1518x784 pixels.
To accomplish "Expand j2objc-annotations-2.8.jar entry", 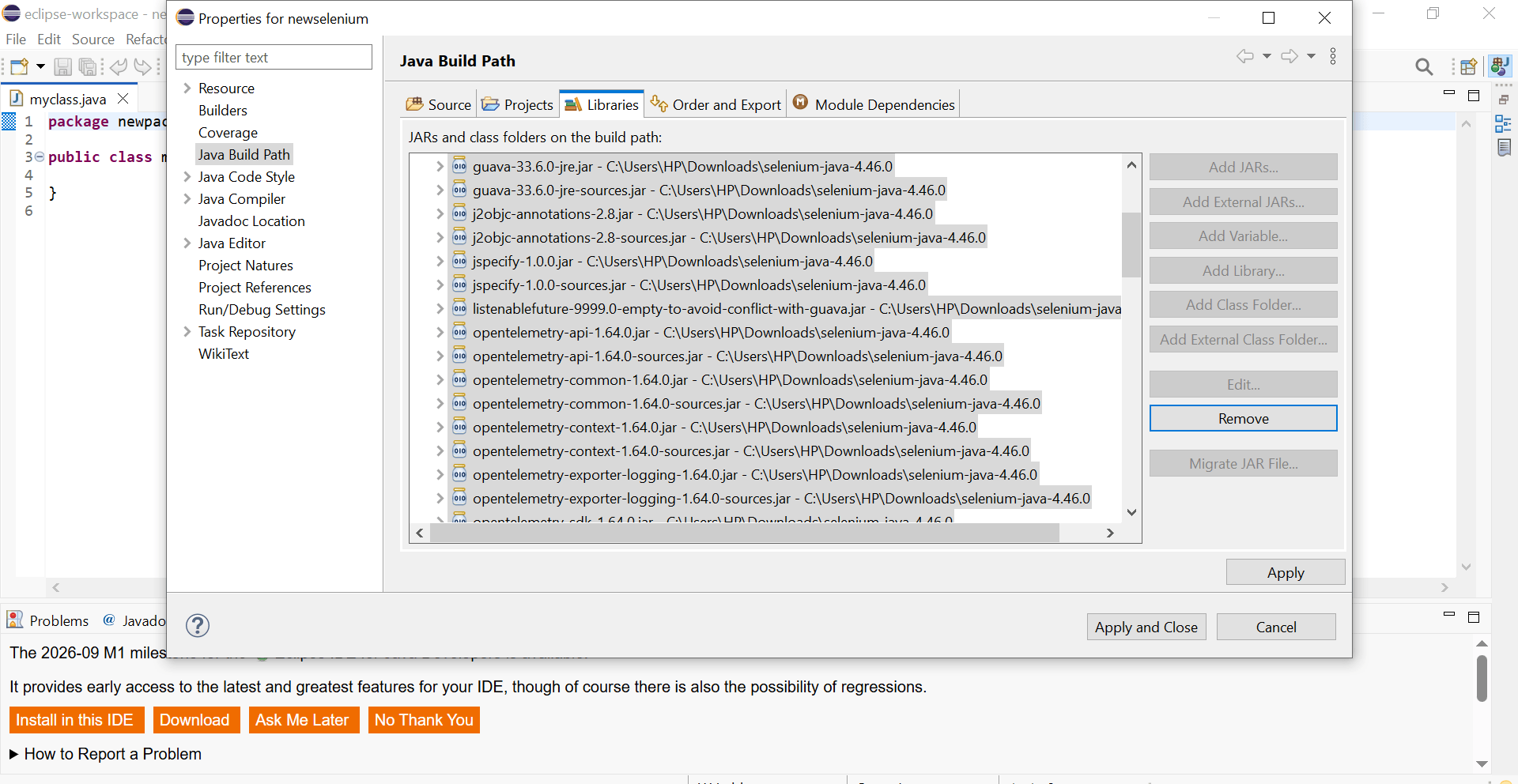I will (440, 213).
